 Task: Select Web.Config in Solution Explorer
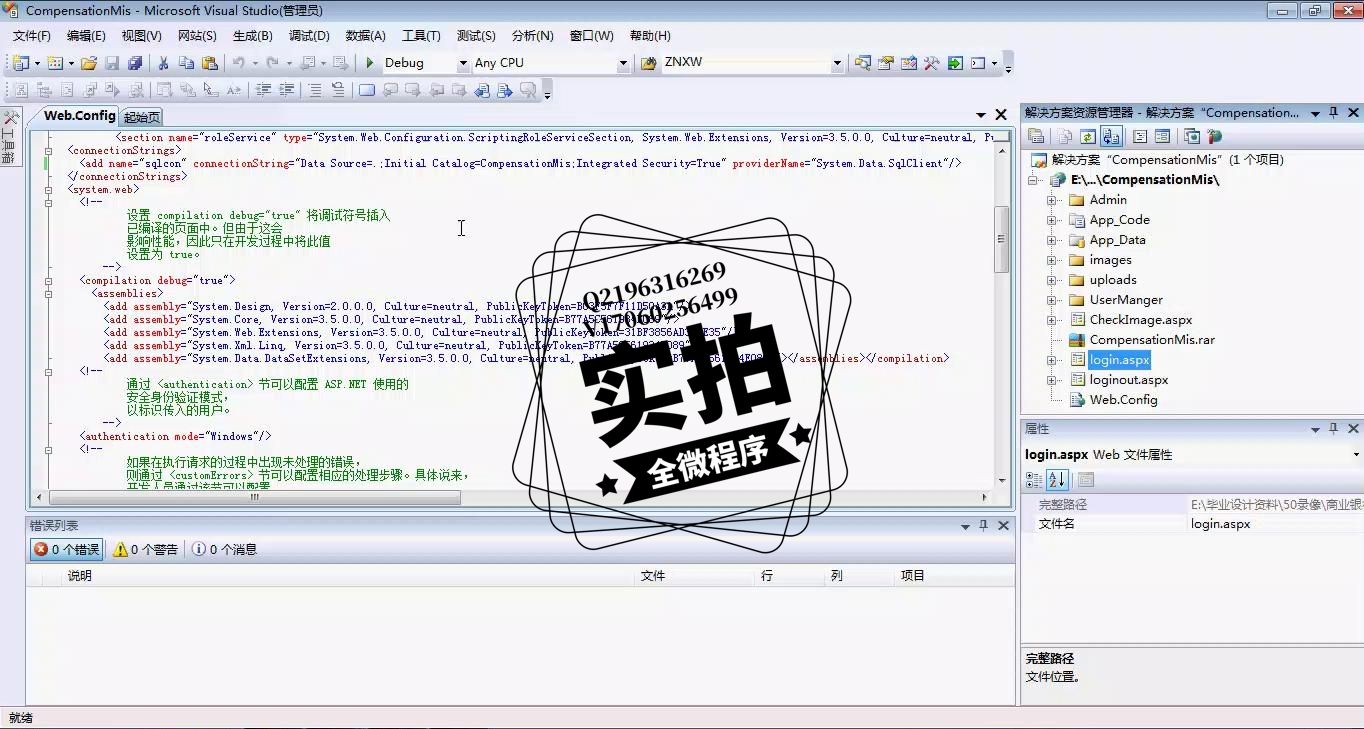pos(1123,400)
